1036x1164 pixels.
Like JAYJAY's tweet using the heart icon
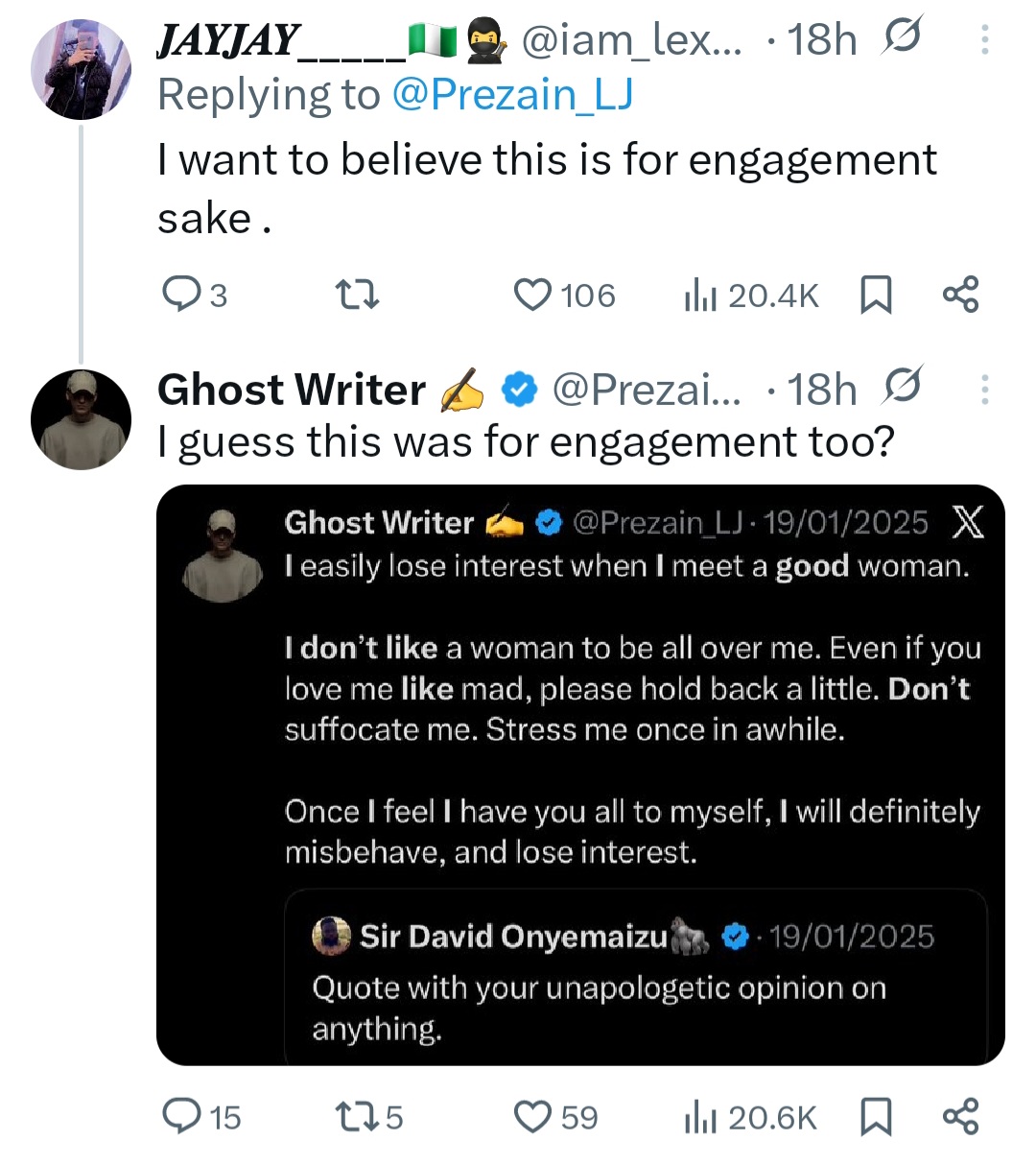tap(531, 295)
